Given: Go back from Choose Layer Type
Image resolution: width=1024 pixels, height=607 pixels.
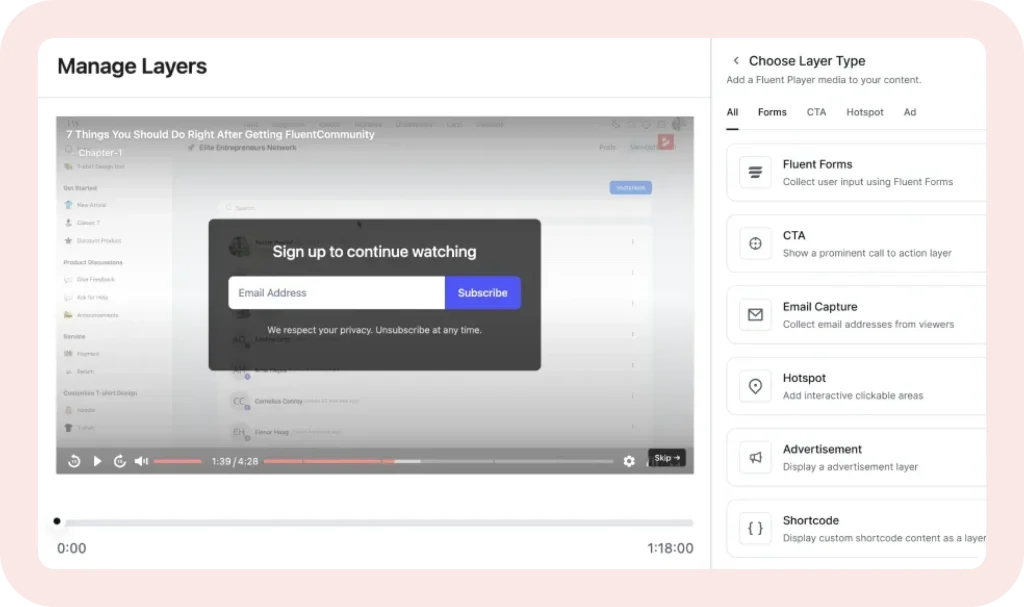Looking at the screenshot, I should pyautogui.click(x=736, y=61).
